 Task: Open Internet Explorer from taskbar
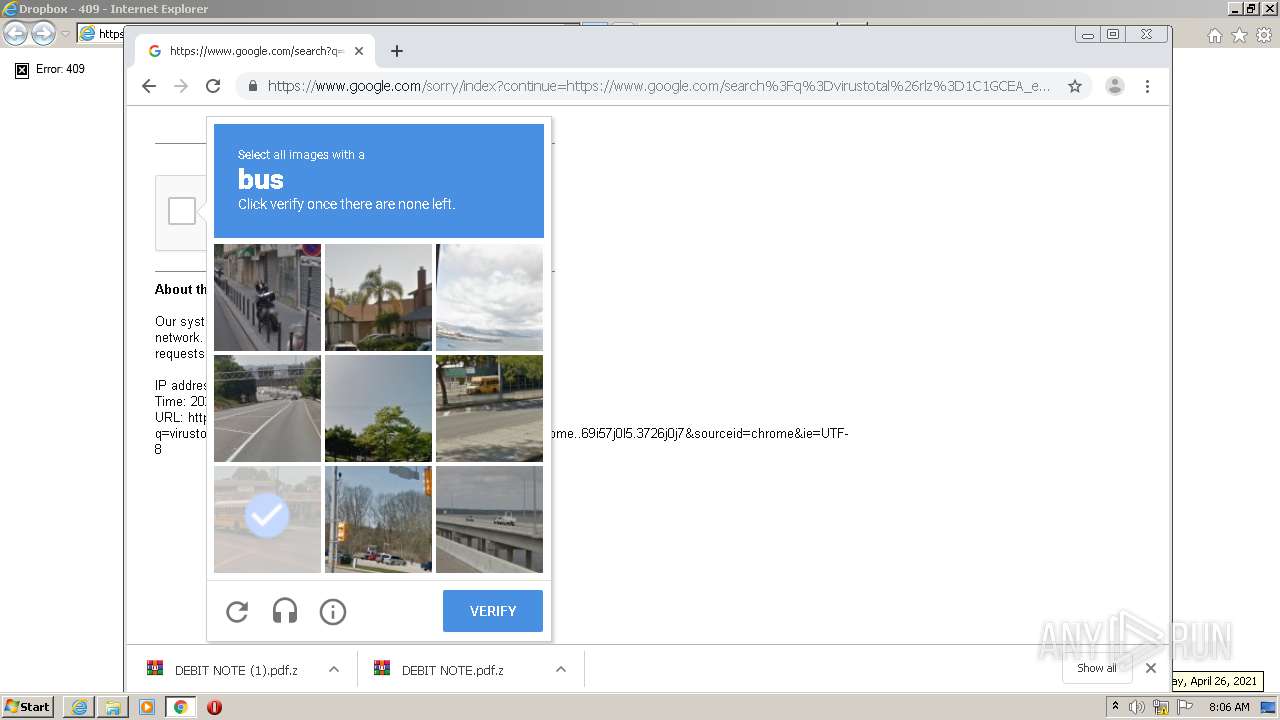79,707
